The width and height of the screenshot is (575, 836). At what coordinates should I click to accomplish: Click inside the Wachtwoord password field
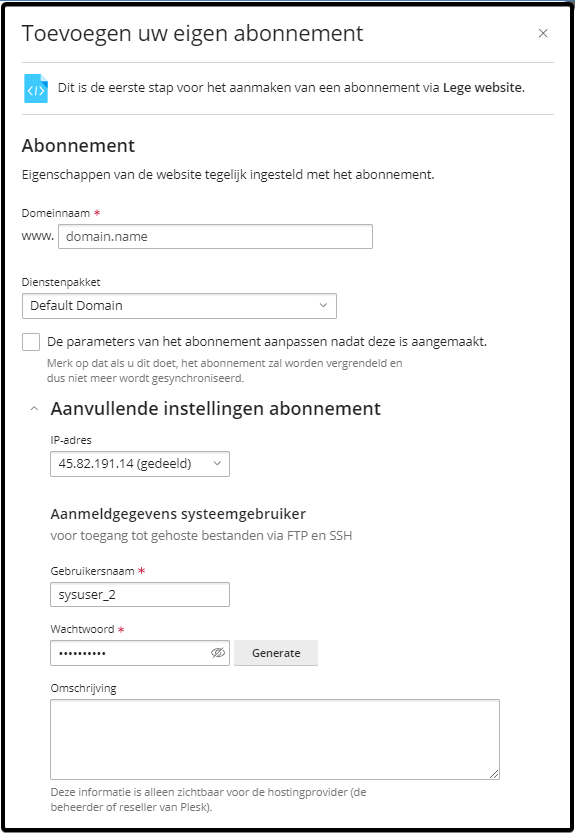click(129, 653)
